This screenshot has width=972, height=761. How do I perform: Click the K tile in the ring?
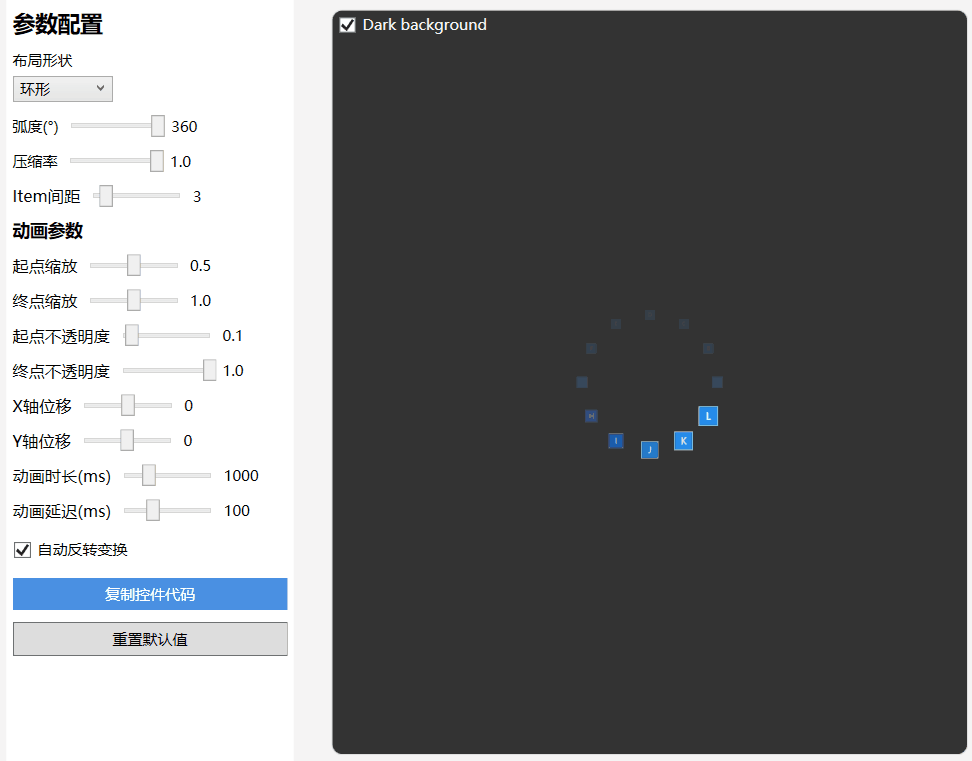(683, 441)
